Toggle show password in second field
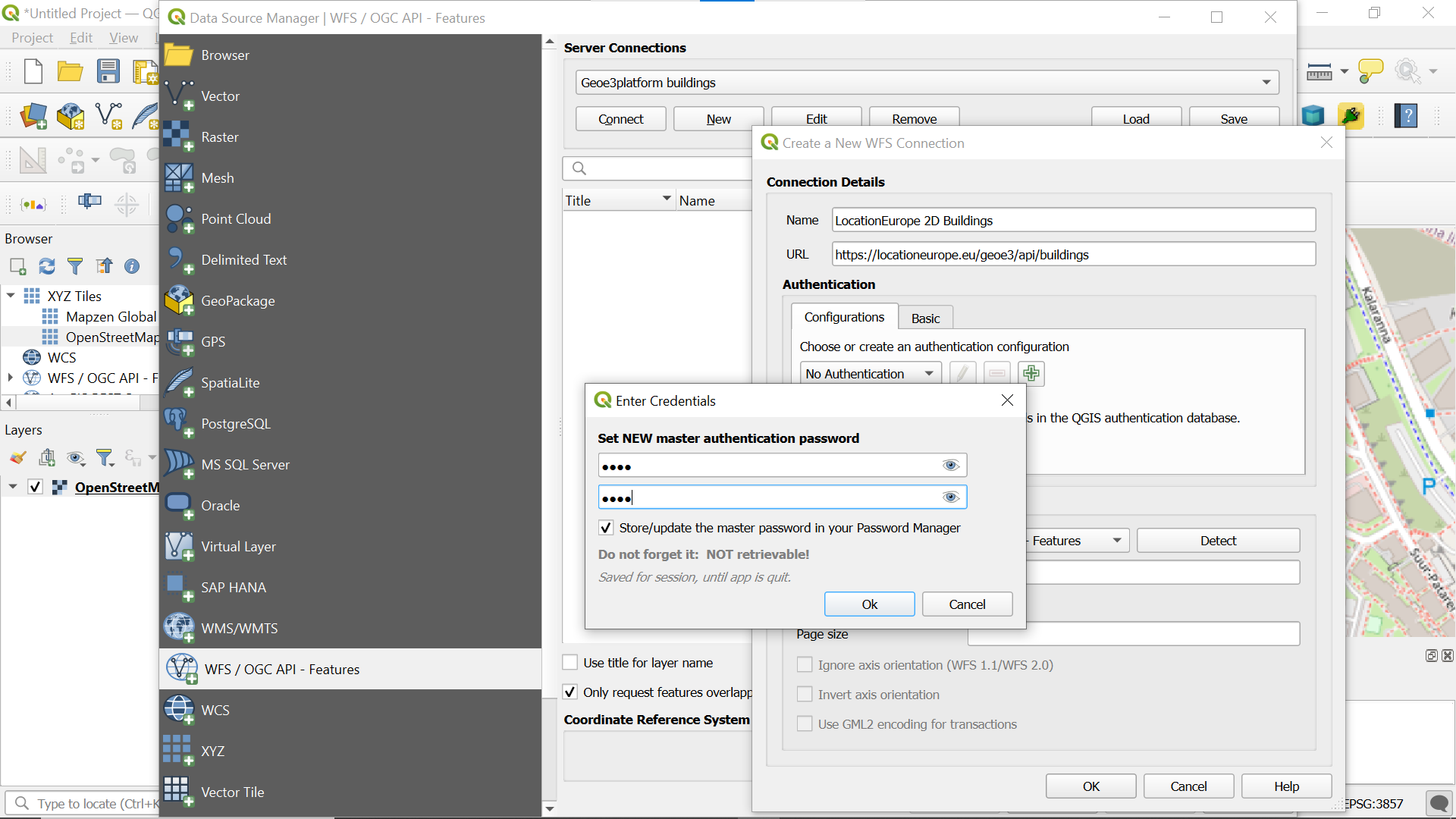Screen dimensions: 1456x819 point(950,498)
